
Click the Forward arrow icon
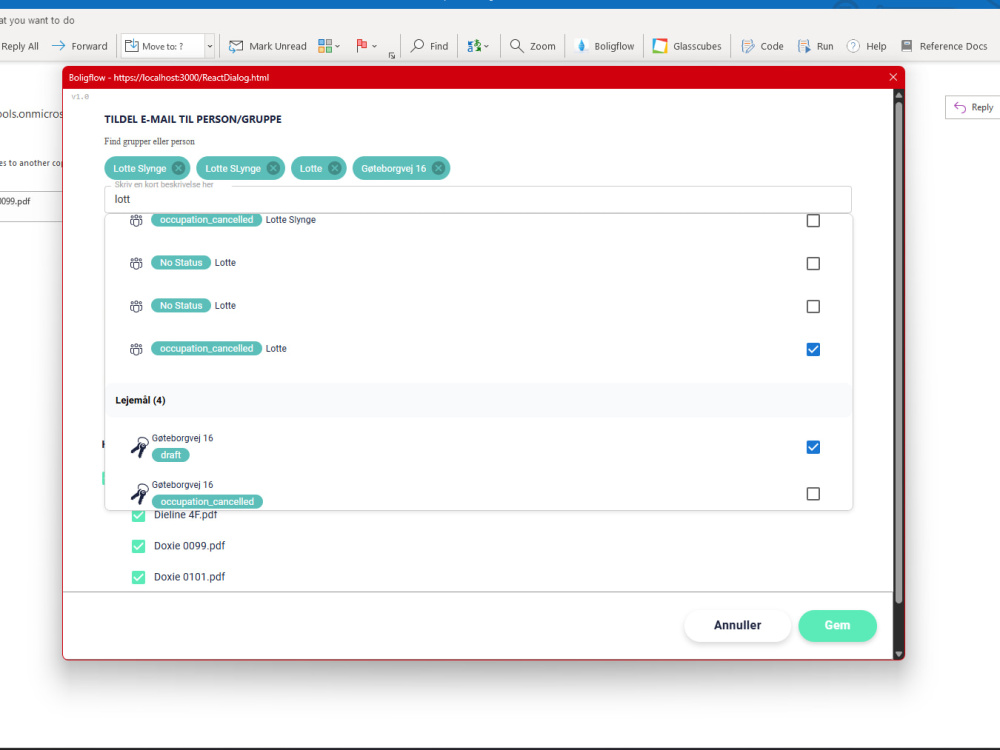(x=59, y=46)
